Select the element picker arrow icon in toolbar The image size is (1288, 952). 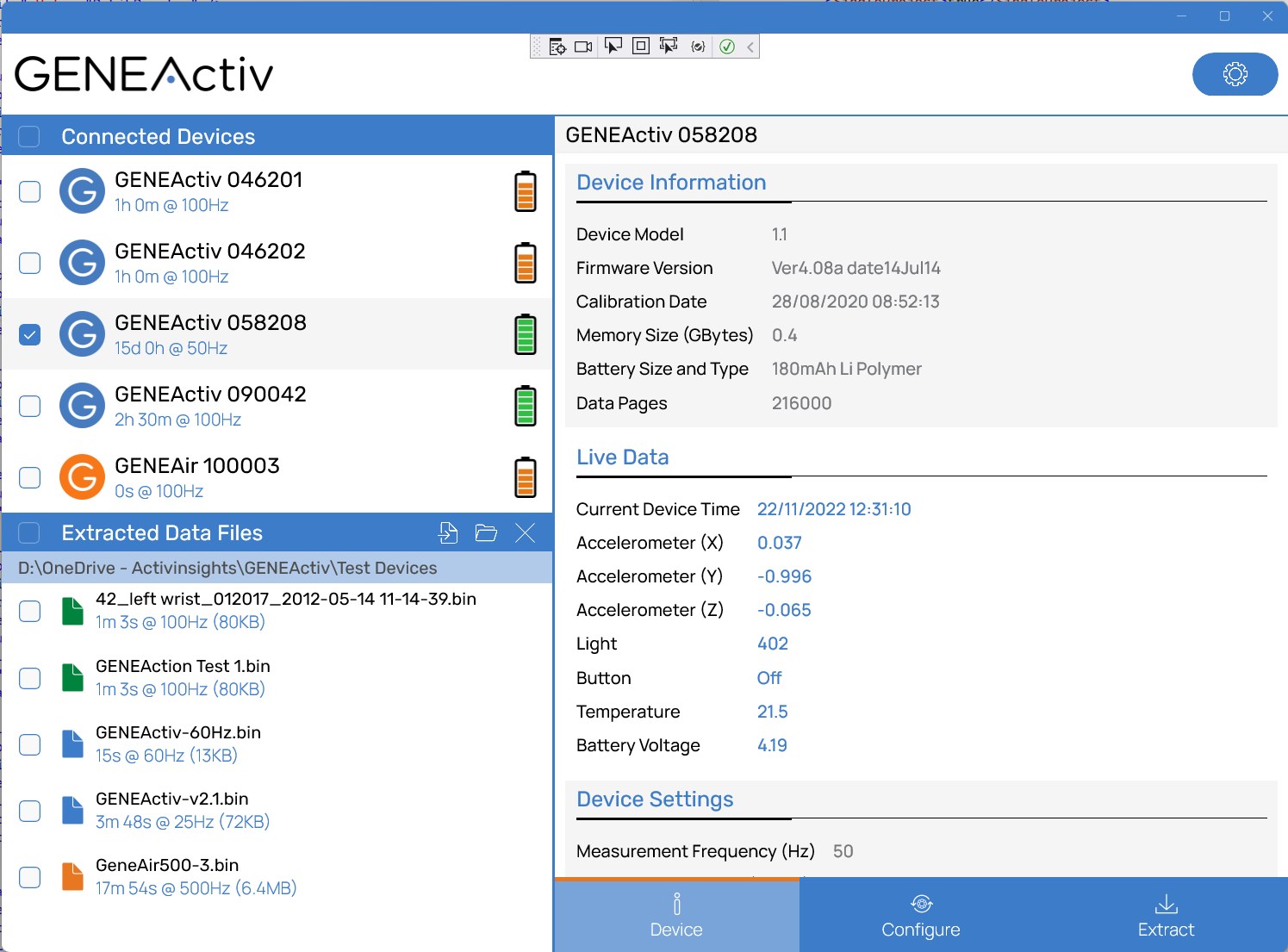(x=613, y=46)
